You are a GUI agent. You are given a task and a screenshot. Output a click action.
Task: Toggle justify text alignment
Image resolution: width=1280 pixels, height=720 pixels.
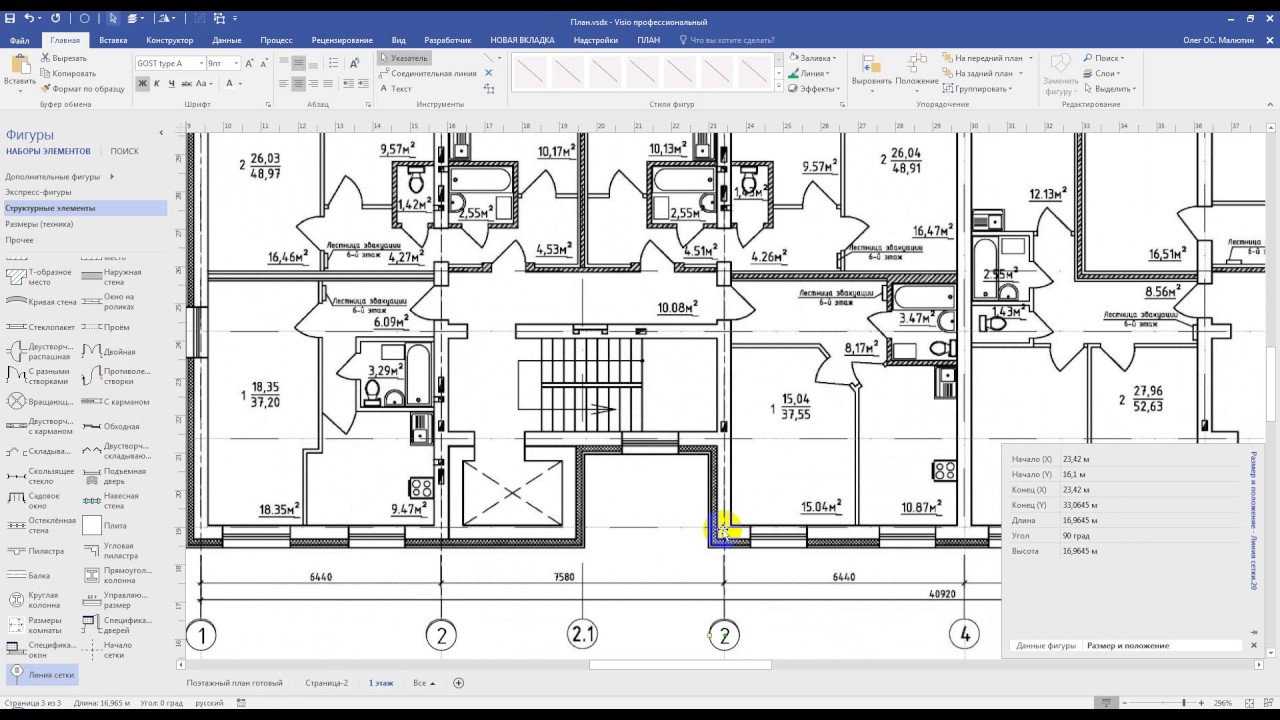(328, 84)
